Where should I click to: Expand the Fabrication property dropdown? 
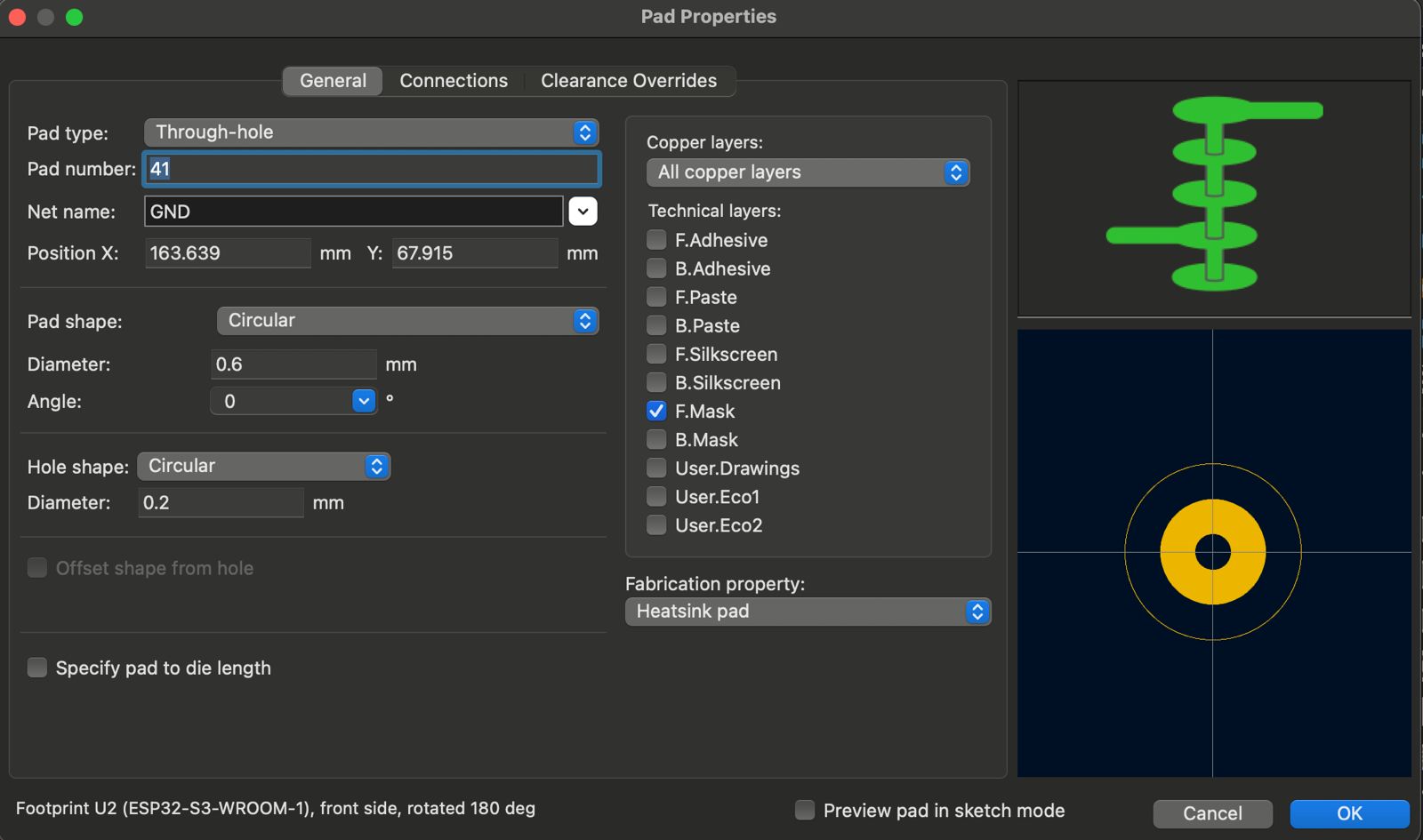click(x=808, y=612)
